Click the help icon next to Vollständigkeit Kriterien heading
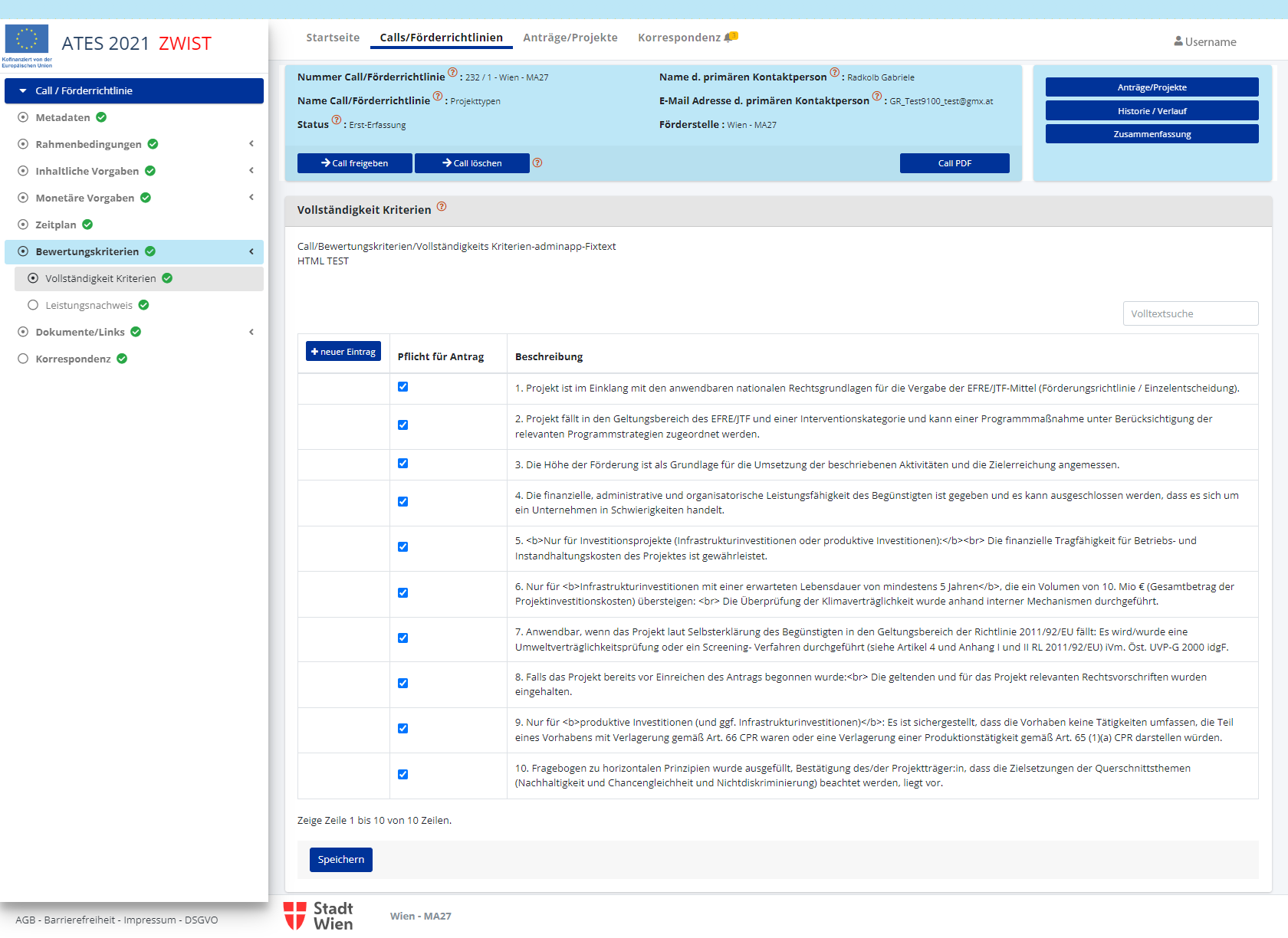The height and width of the screenshot is (938, 1288). (442, 207)
